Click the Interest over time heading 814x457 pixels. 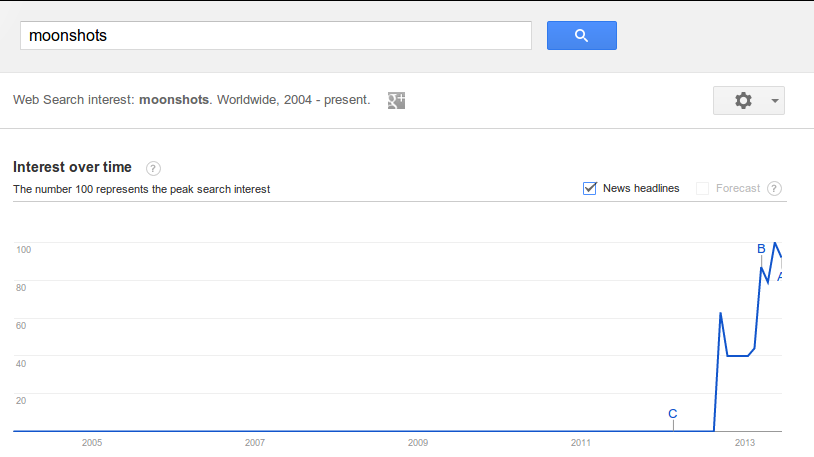pos(72,167)
